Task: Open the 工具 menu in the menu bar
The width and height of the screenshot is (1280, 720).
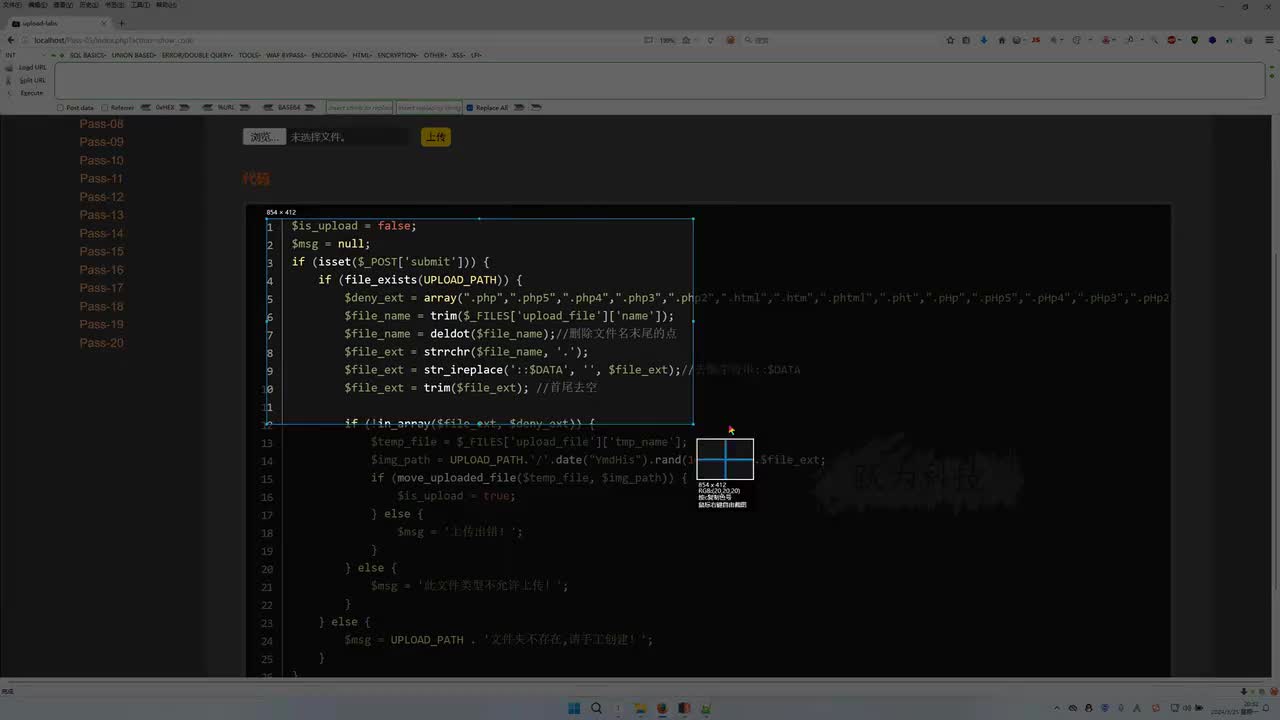Action: click(x=141, y=5)
